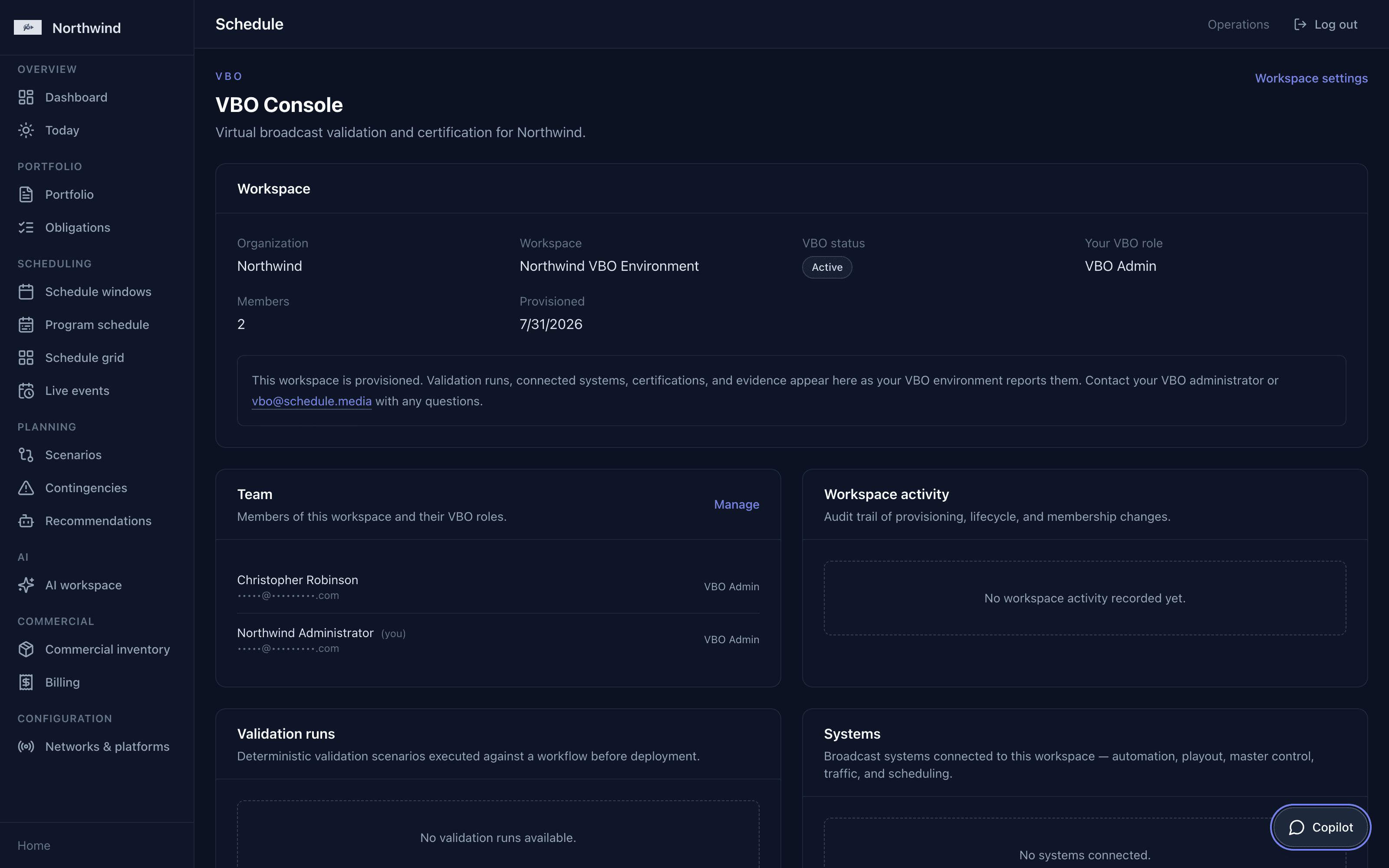
Task: Click the Schedule windows calendar icon
Action: [x=26, y=292]
